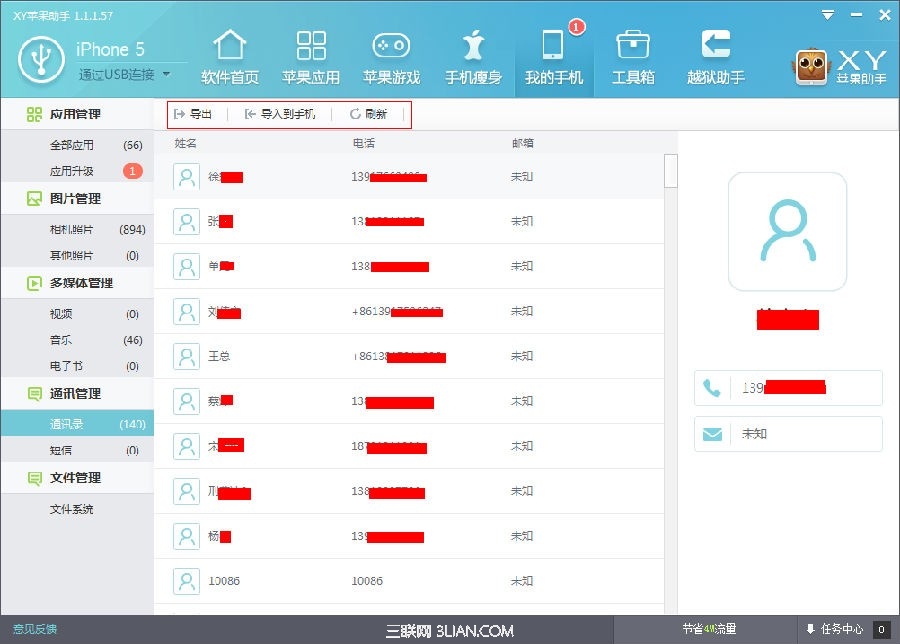Collapse the 多媒体管理 section
900x644 pixels.
[x=78, y=283]
